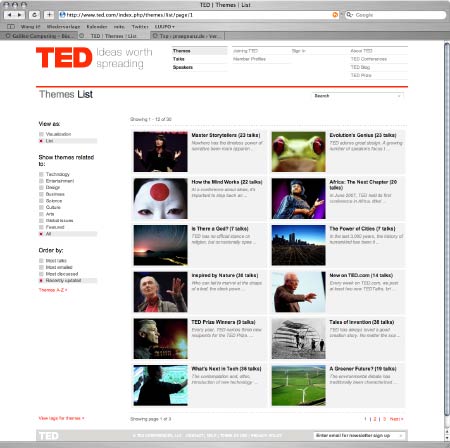Viewport: 450px width, 448px height.
Task: Open the Is There a God? theme title
Action: (x=220, y=229)
